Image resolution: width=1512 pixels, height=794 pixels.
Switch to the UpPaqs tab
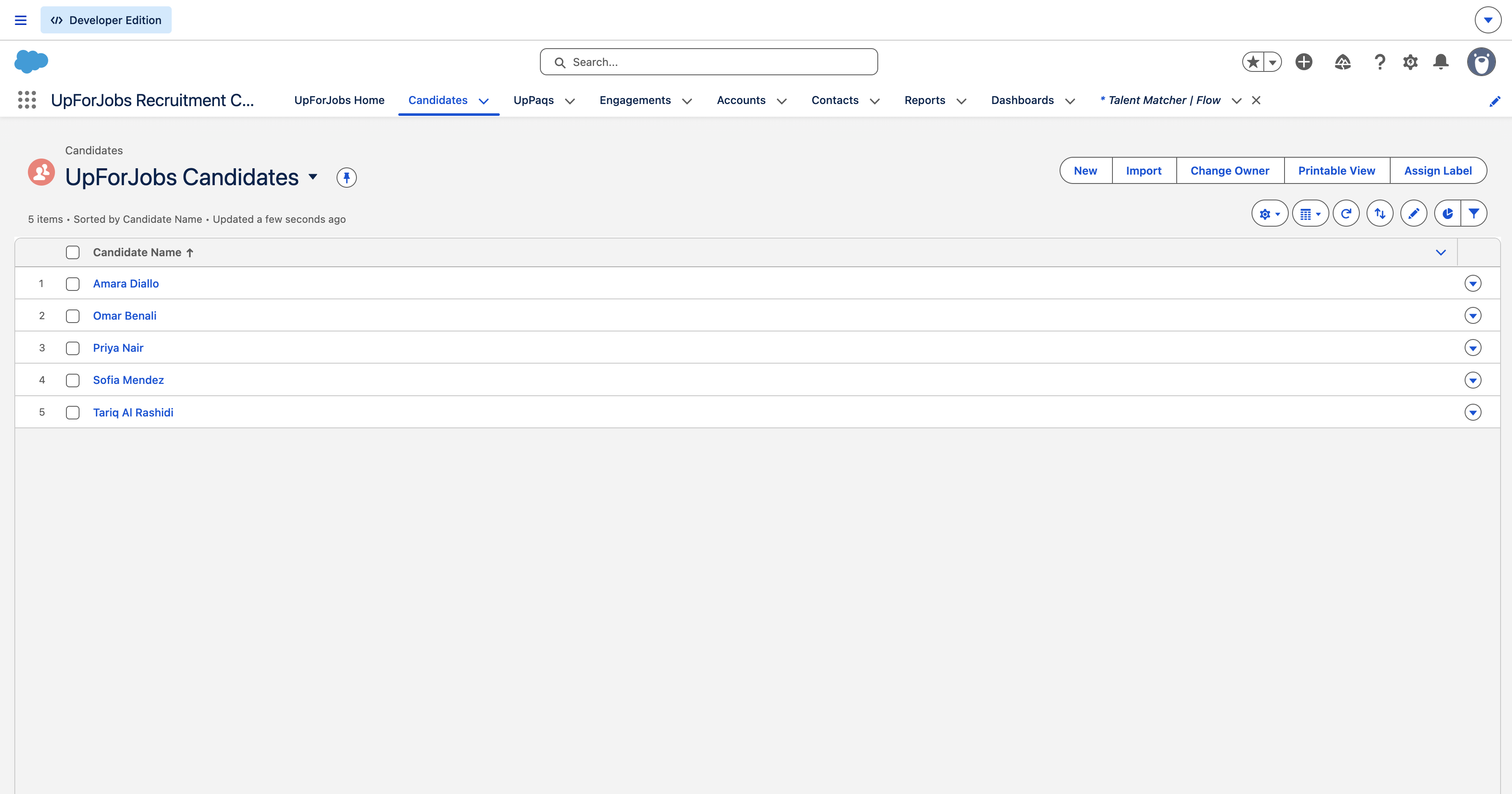point(534,100)
